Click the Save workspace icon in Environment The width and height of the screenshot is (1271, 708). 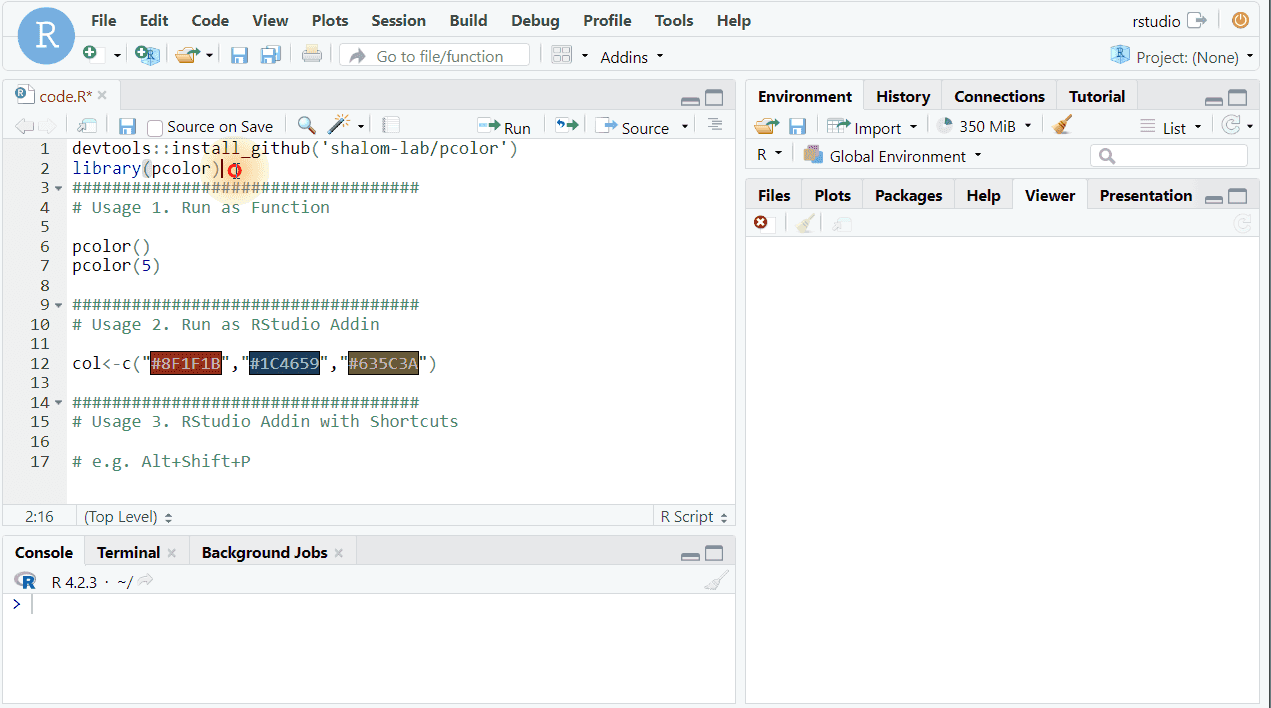[x=797, y=126]
